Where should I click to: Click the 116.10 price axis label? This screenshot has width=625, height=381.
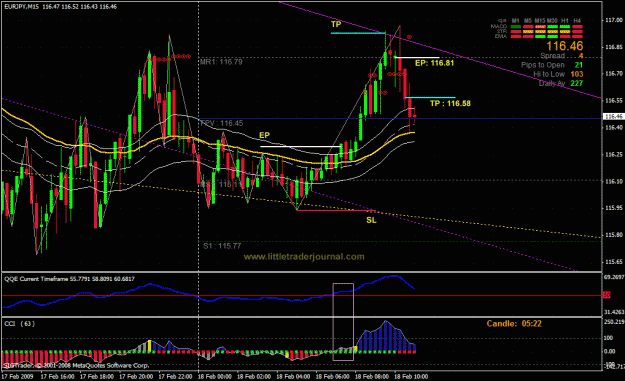tap(614, 181)
